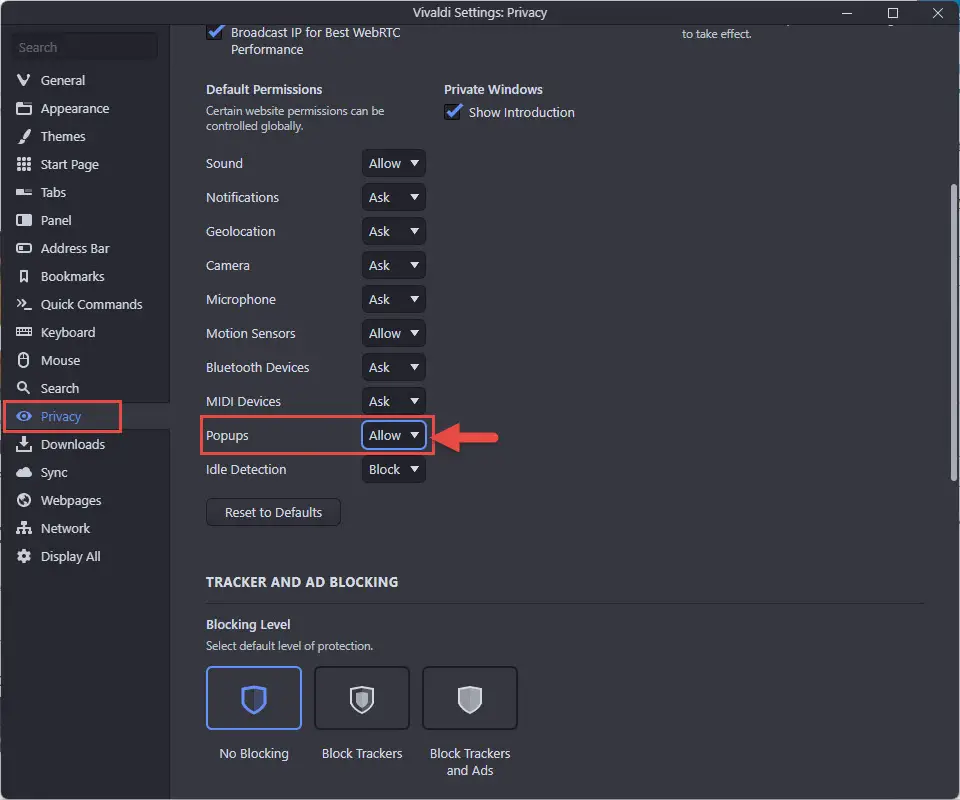Screen dimensions: 960x800
Task: Go to Tabs settings
Action: point(53,192)
